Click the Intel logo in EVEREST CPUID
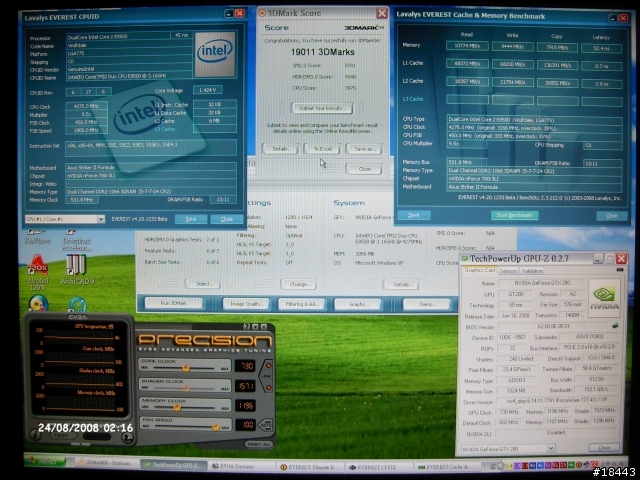This screenshot has height=480, width=640. tap(215, 54)
